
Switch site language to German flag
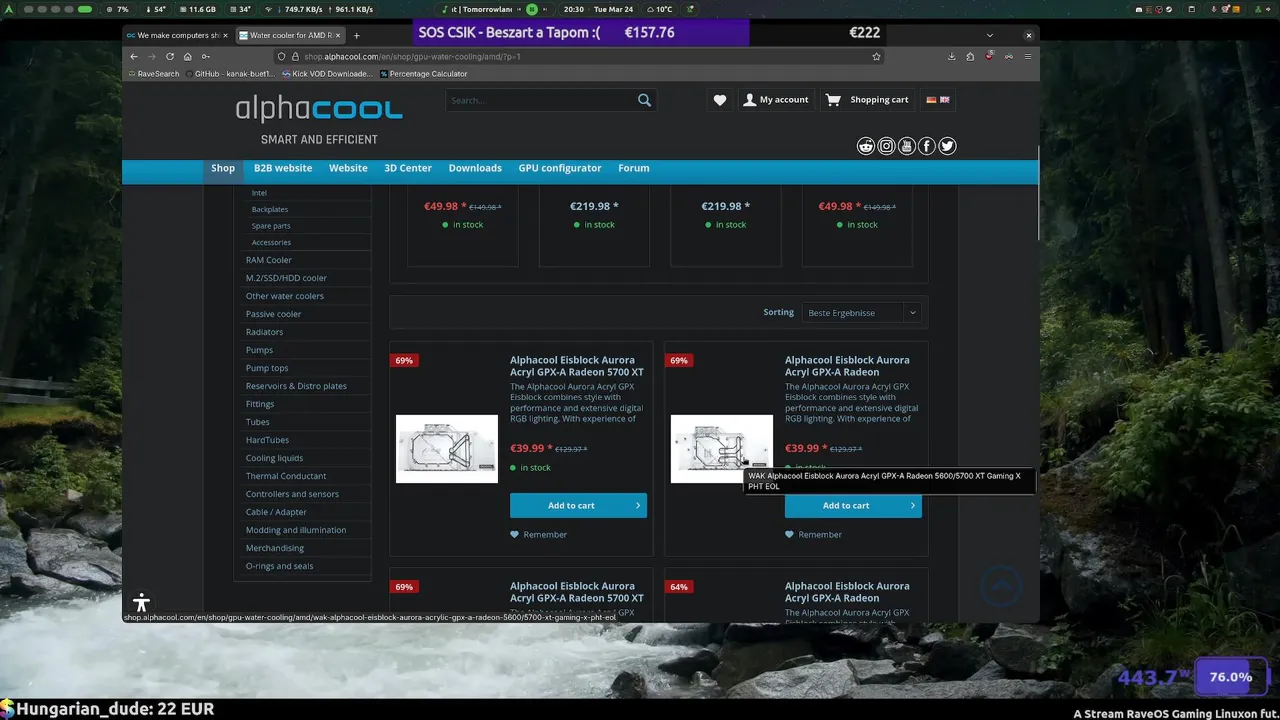[931, 100]
